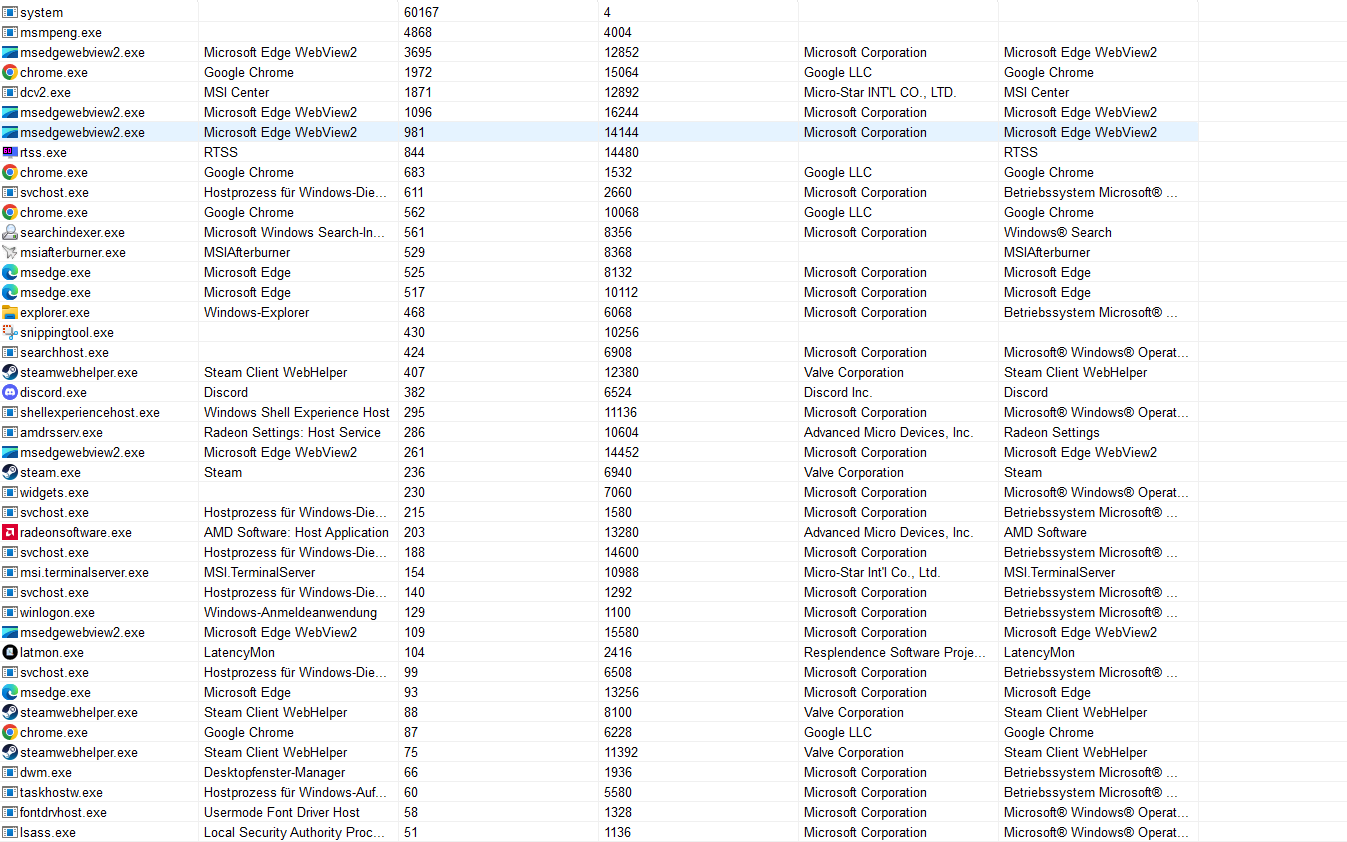
Task: Click the Steam Client WebHelper icon
Action: [x=10, y=372]
